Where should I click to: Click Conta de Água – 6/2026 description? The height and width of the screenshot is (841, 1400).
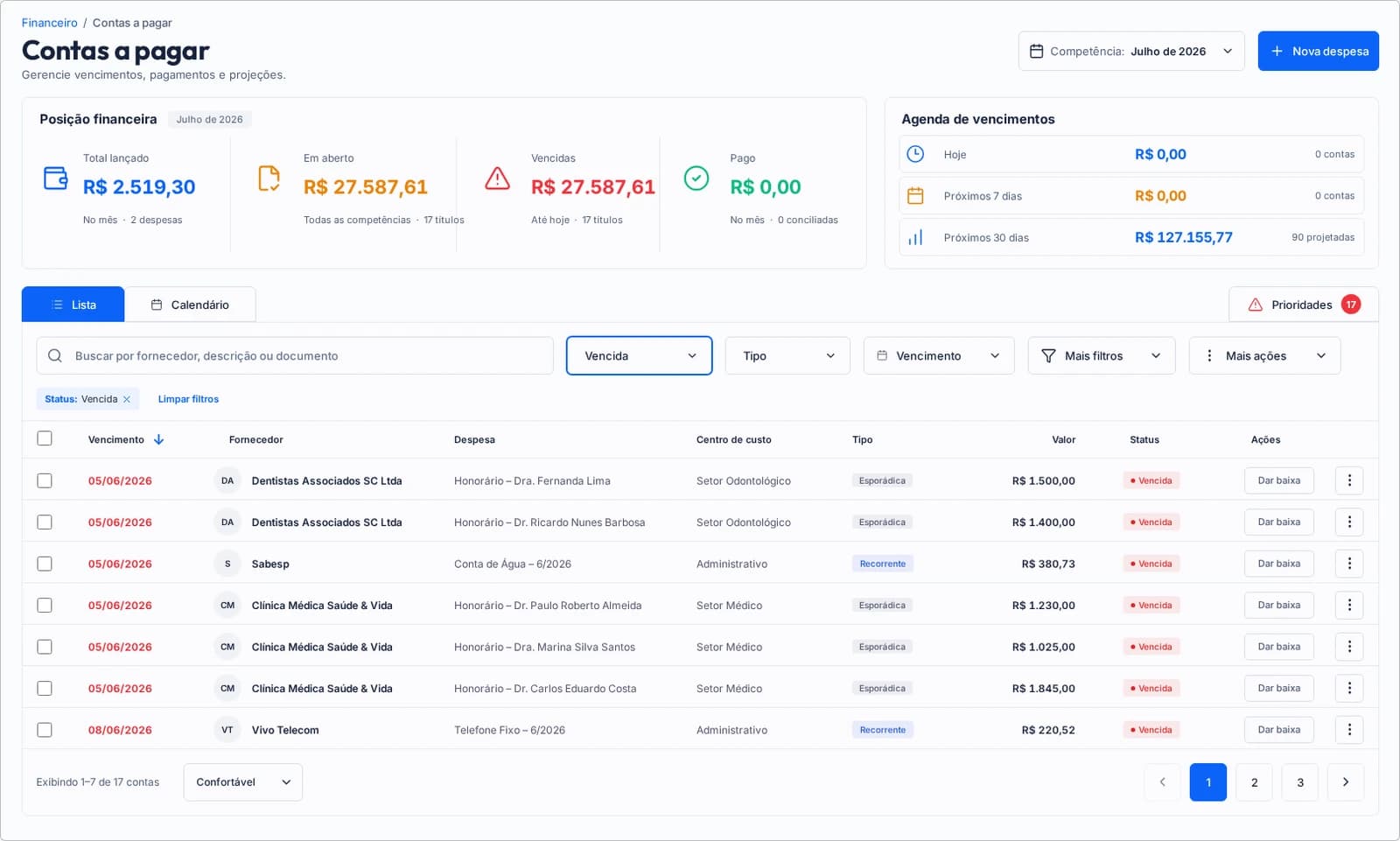[513, 564]
